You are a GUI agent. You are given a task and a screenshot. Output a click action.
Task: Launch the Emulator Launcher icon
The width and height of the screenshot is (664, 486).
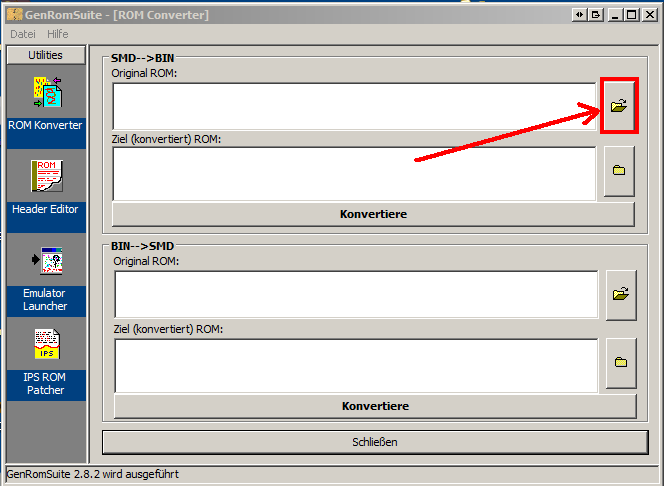pos(47,260)
